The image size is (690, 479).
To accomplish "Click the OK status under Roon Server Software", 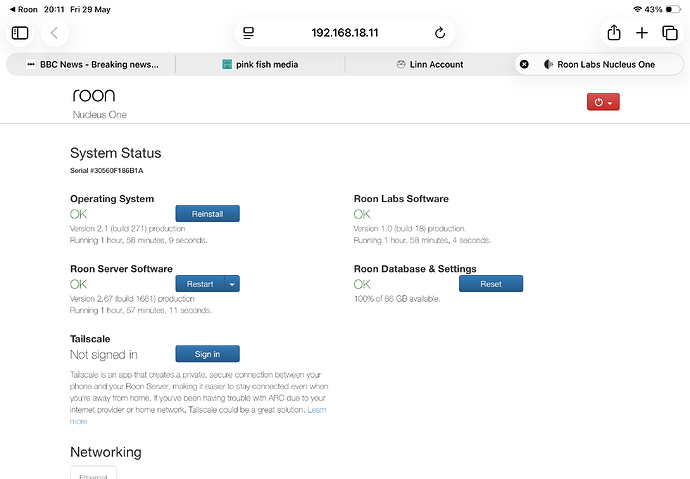I will click(78, 284).
